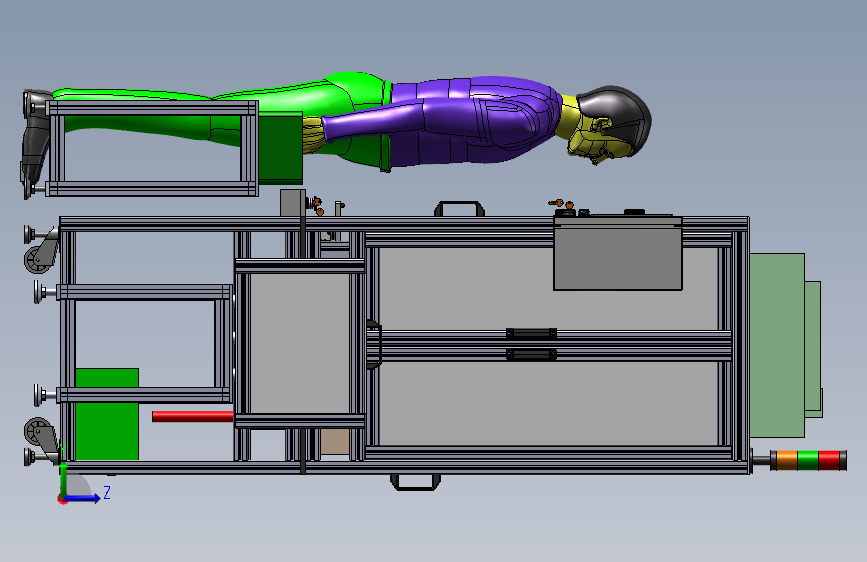Select the upper black hinge bracket on center rail

point(531,333)
